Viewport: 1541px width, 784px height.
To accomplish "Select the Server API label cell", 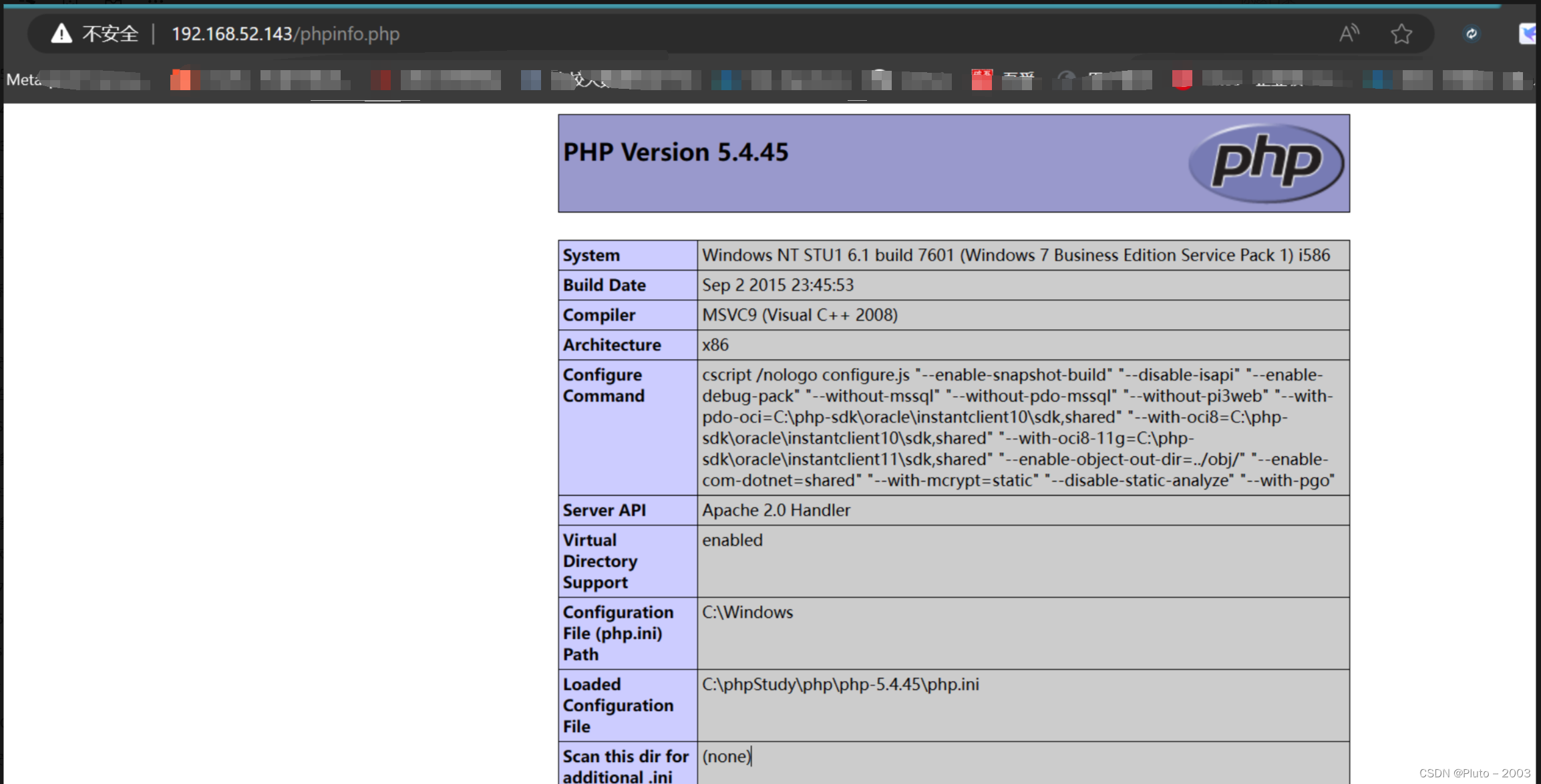I will [x=628, y=510].
